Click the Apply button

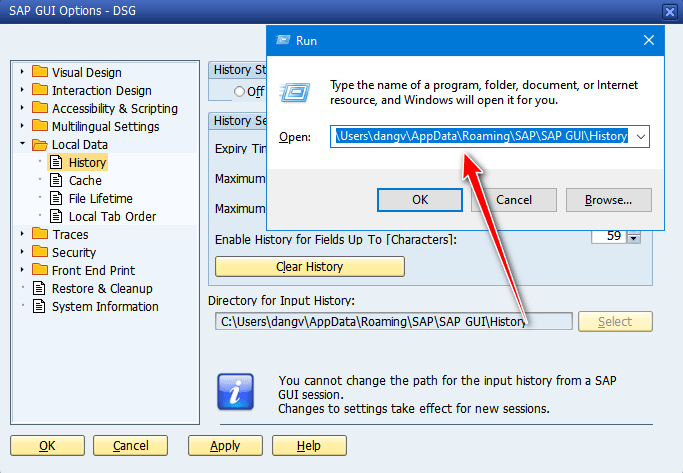[x=225, y=445]
